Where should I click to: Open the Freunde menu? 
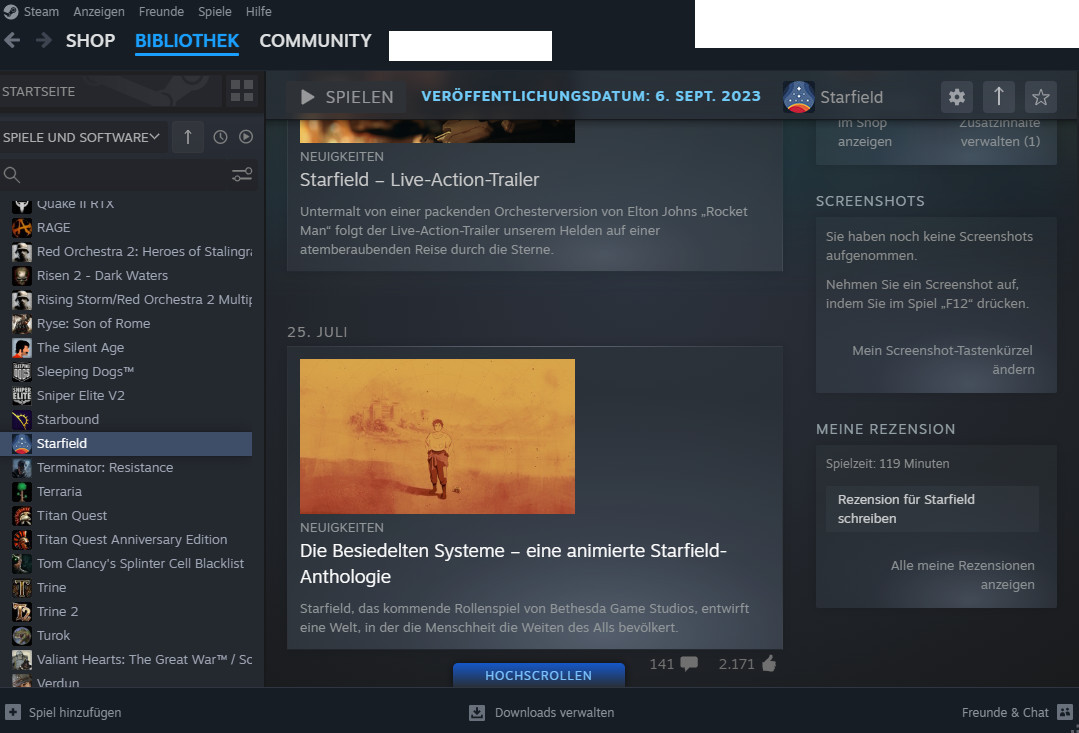coord(161,12)
